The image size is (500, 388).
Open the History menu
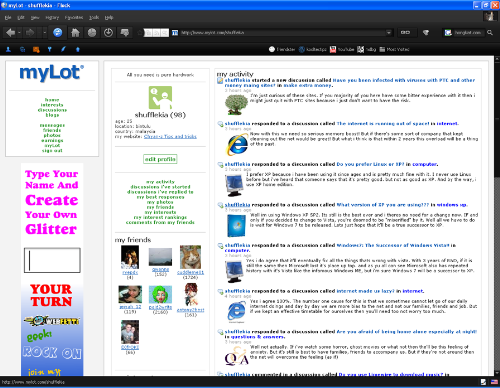click(52, 17)
